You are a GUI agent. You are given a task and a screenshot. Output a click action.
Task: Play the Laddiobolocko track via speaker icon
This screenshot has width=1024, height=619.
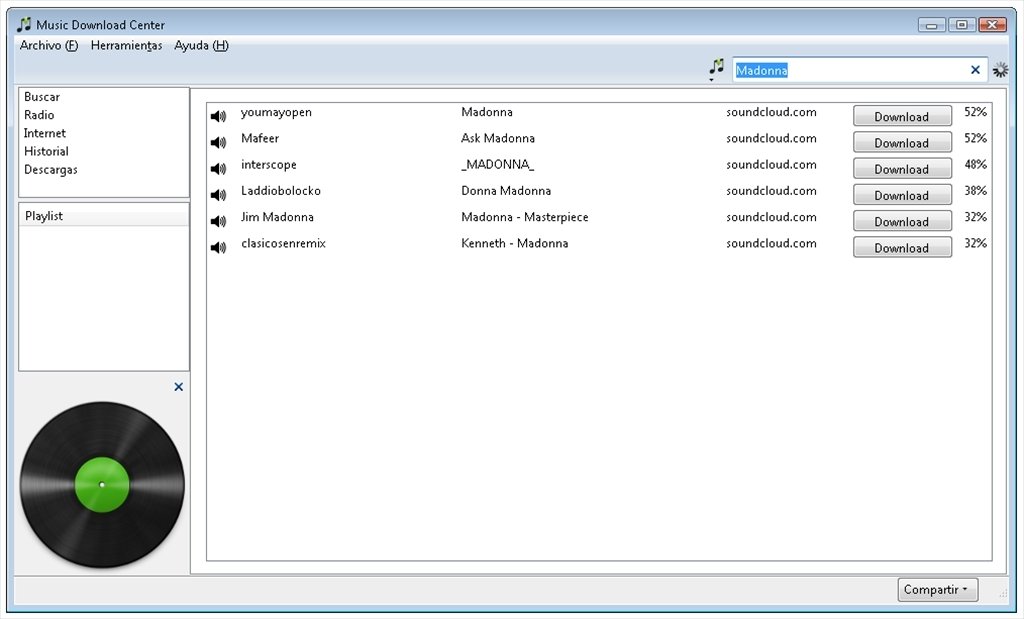point(218,195)
